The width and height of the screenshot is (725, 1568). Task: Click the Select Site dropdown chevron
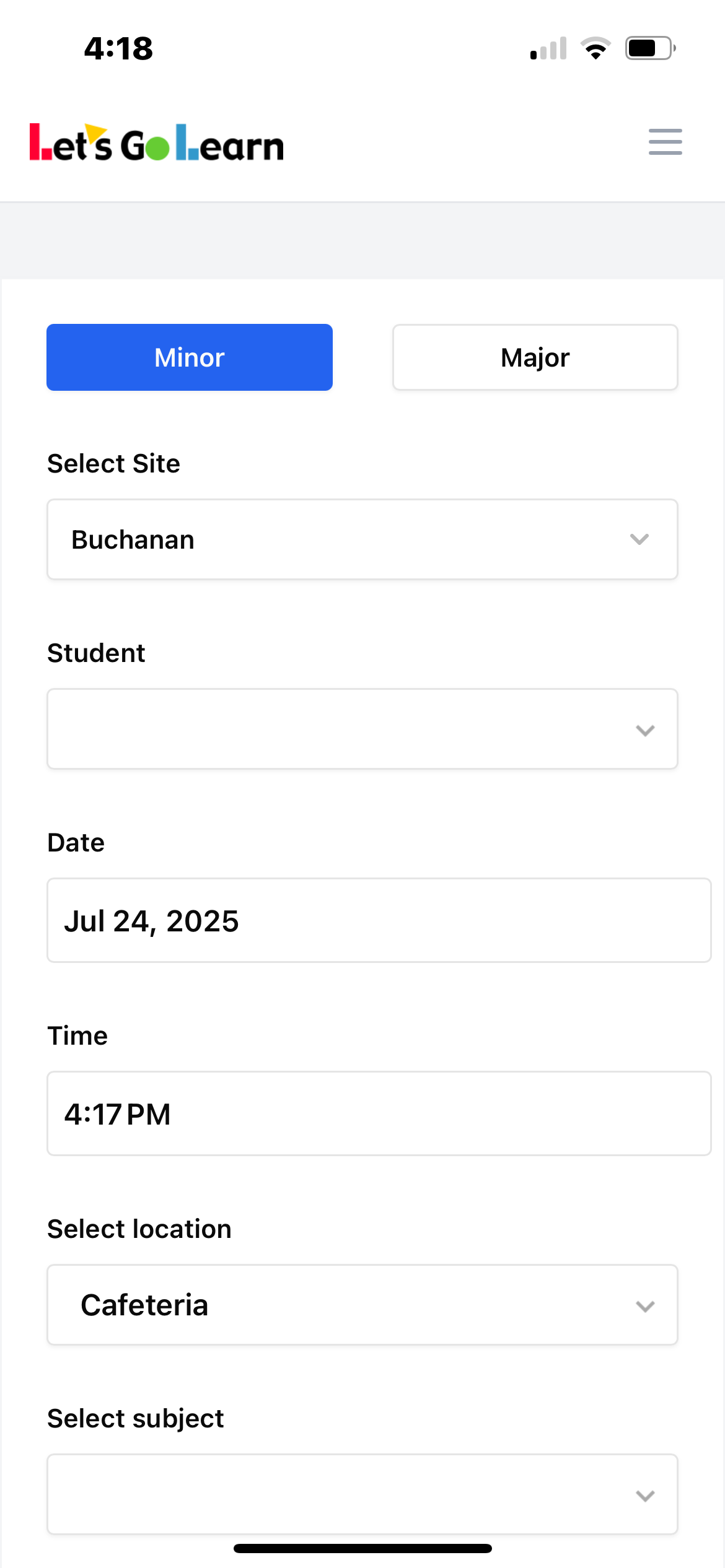[x=639, y=539]
